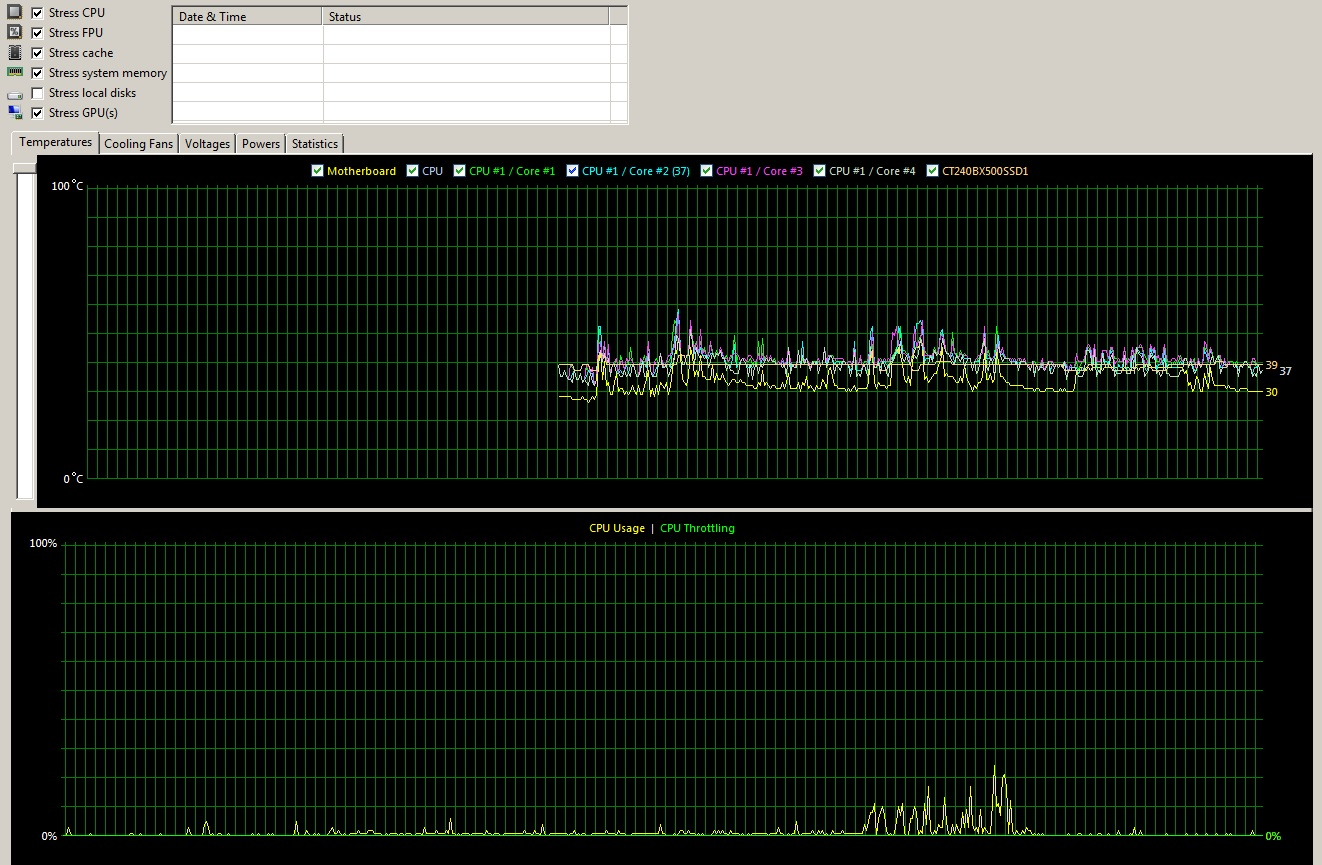Toggle CPU #1 / Core #4 legend checkbox
This screenshot has height=865, width=1322.
coord(820,171)
